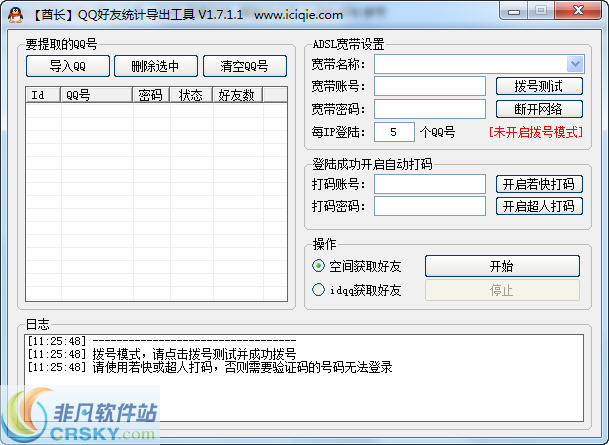The image size is (609, 445).
Task: Minimize the window
Action: (x=514, y=11)
